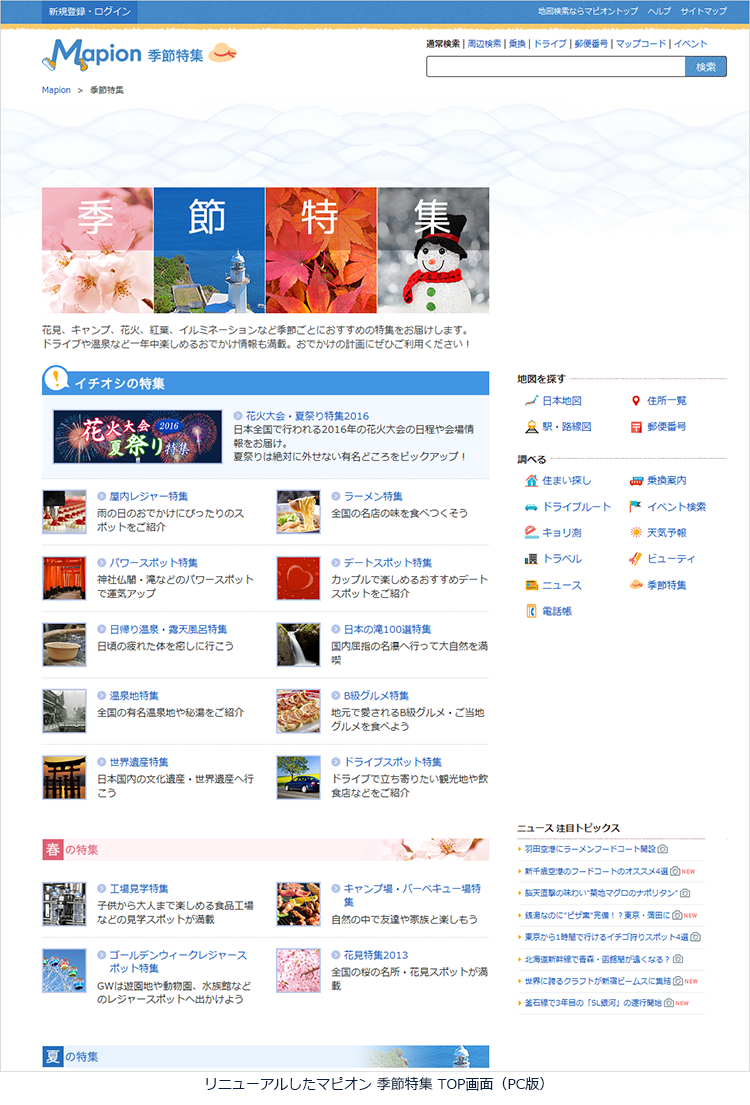The width and height of the screenshot is (750, 1105).
Task: Click the Mapion breadcrumb link
Action: pyautogui.click(x=56, y=90)
